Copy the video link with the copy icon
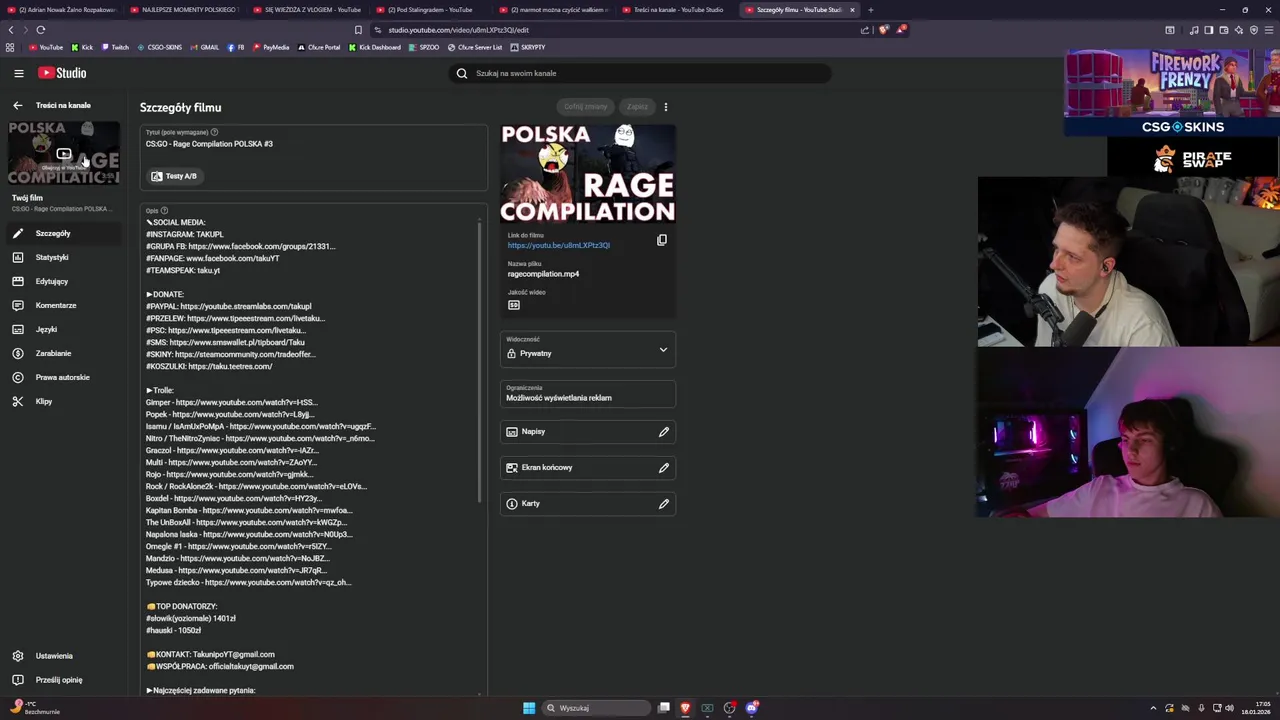This screenshot has height=720, width=1280. click(x=662, y=240)
